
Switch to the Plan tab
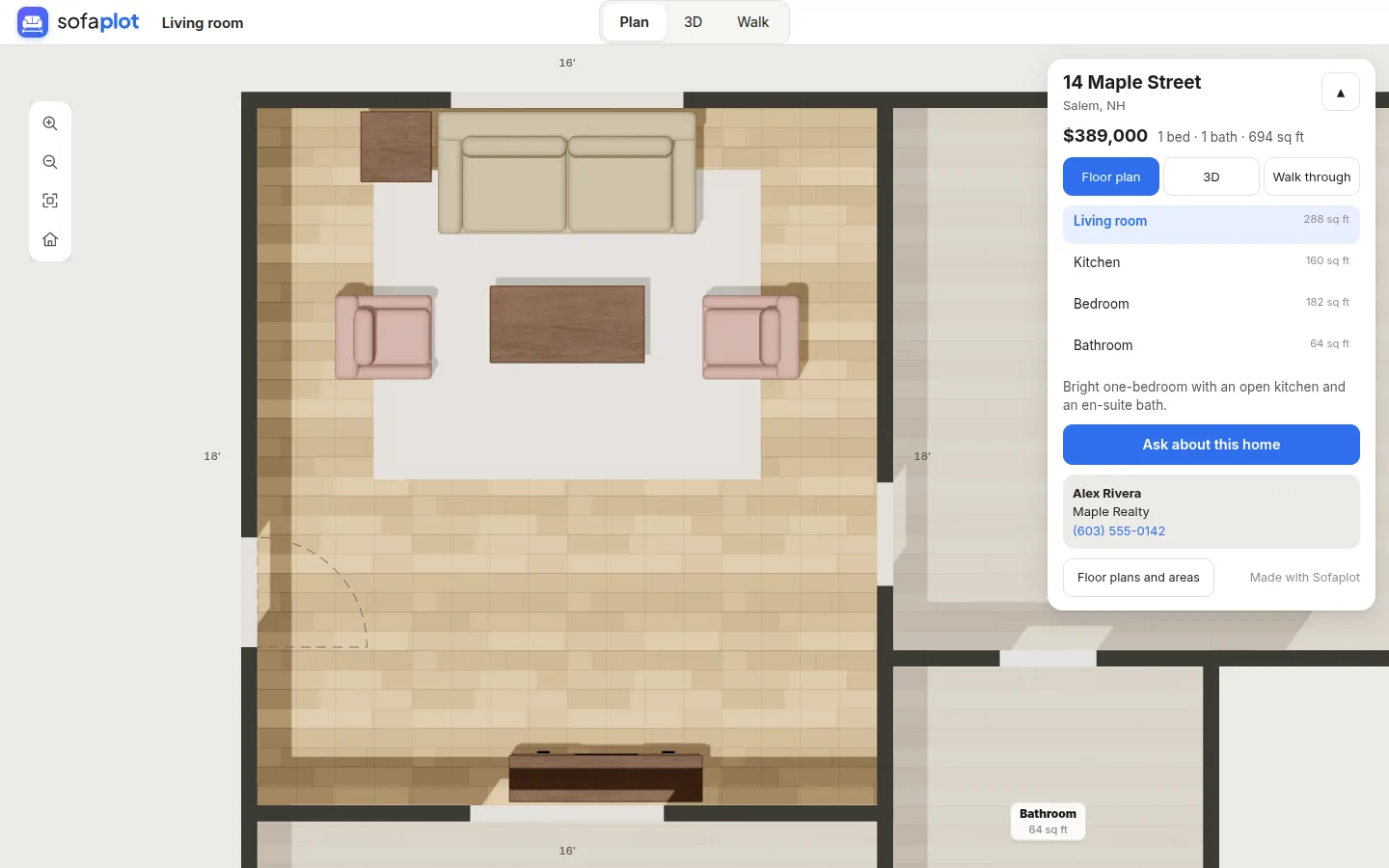pyautogui.click(x=634, y=22)
